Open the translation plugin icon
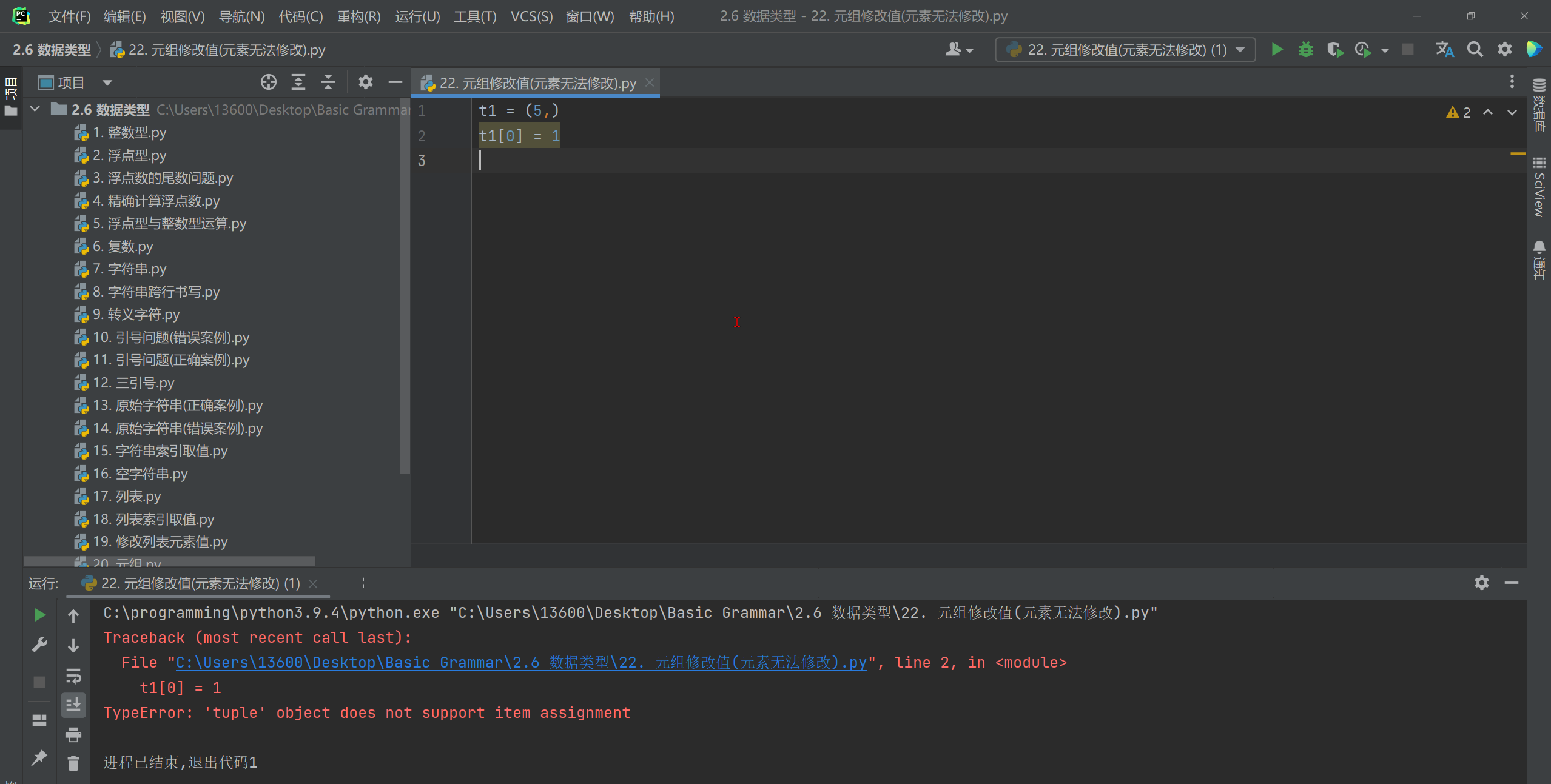 (x=1445, y=49)
